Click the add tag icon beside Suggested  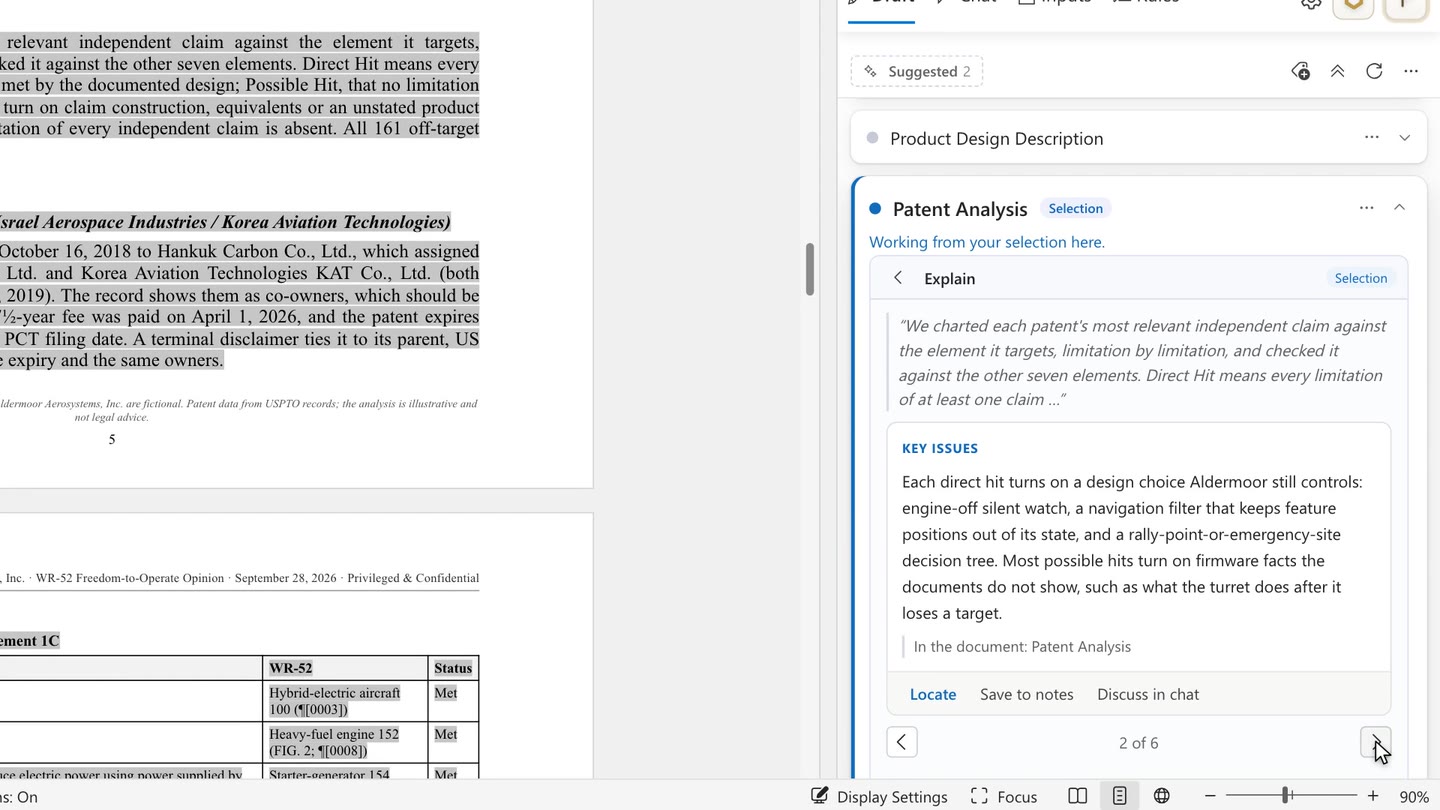(1300, 71)
